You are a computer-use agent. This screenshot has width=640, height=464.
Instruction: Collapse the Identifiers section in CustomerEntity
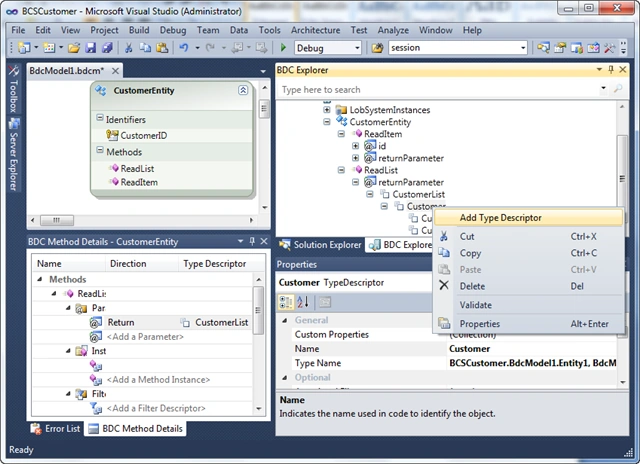click(x=100, y=118)
